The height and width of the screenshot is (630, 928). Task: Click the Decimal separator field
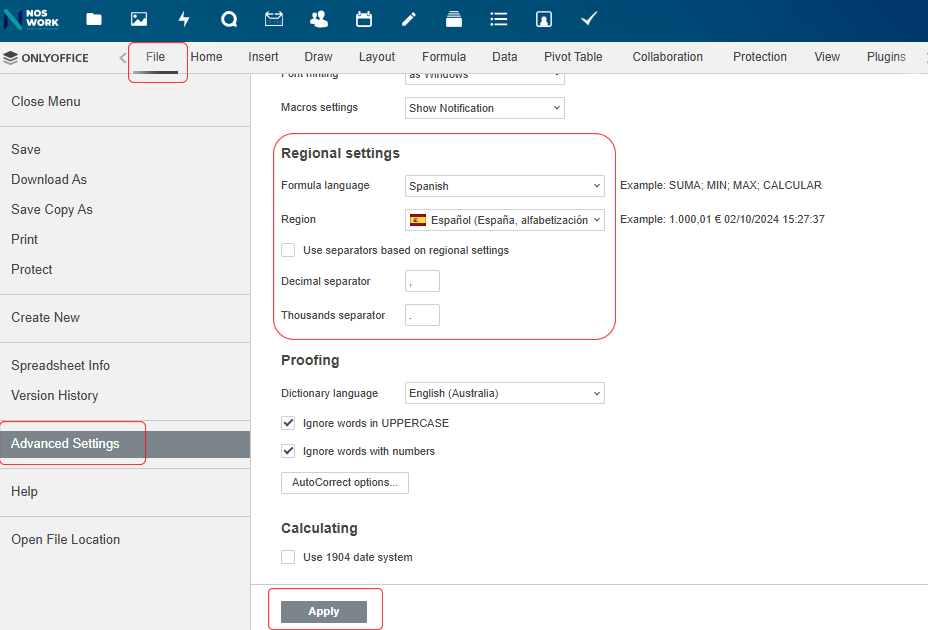coord(423,281)
